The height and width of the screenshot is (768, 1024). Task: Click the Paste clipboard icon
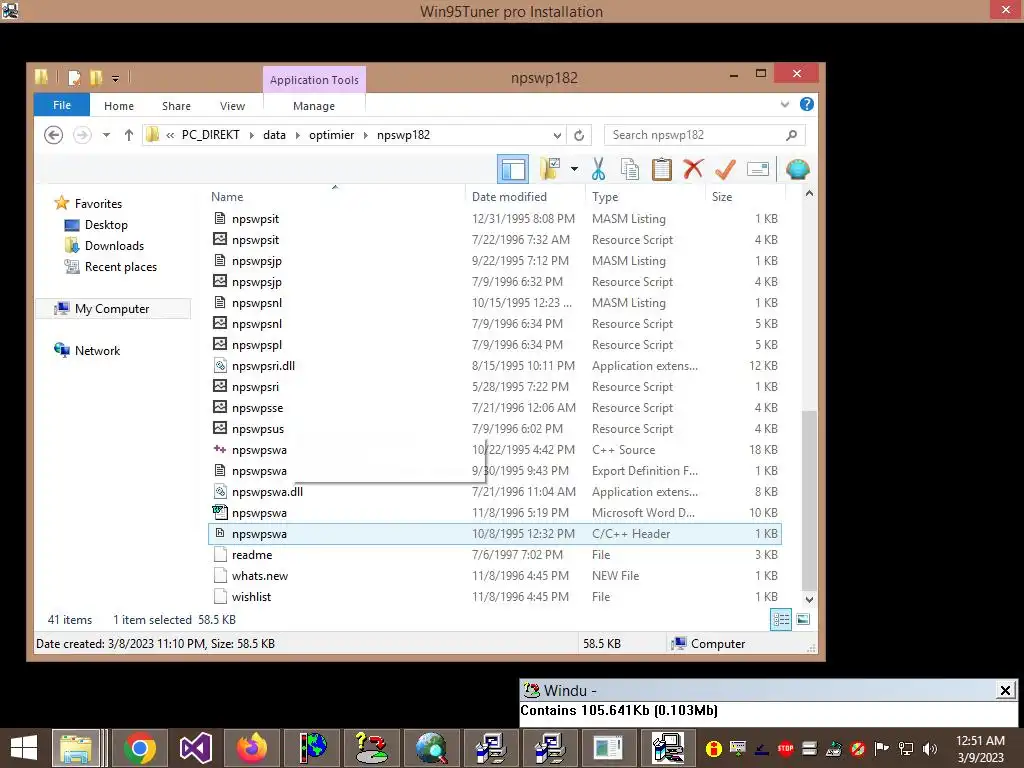click(662, 169)
